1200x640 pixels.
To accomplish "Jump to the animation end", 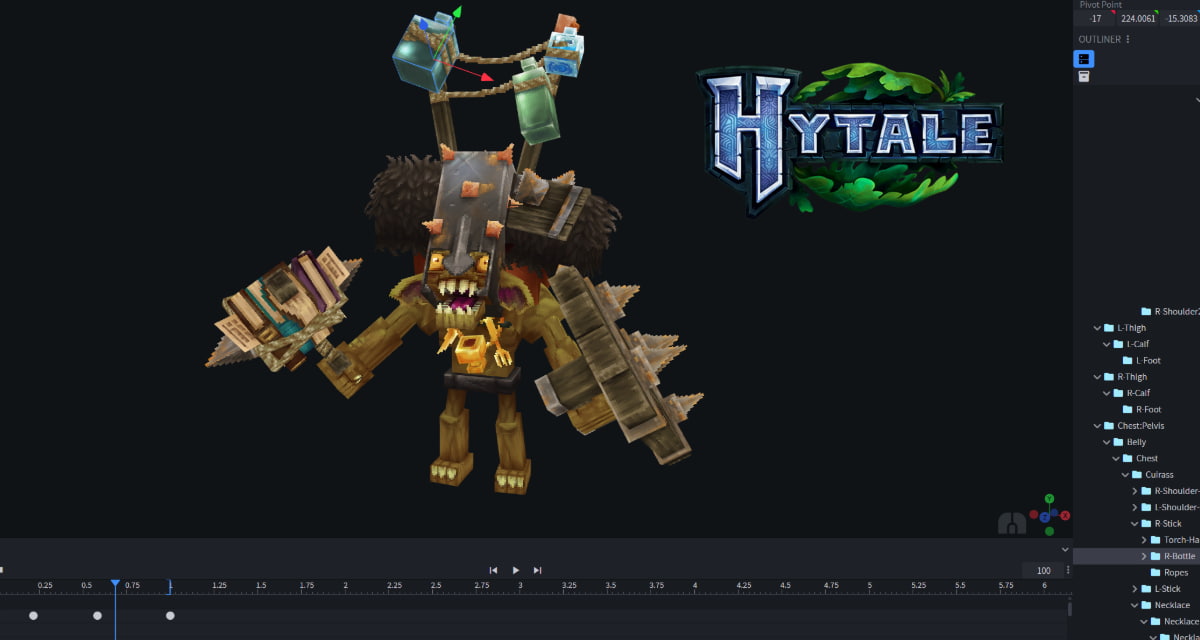I will point(538,570).
